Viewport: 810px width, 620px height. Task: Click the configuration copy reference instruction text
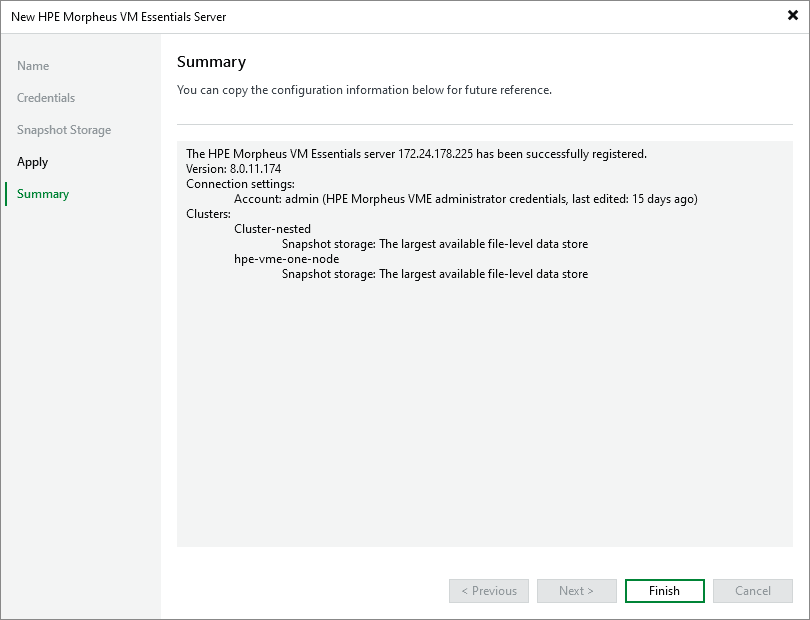point(371,90)
